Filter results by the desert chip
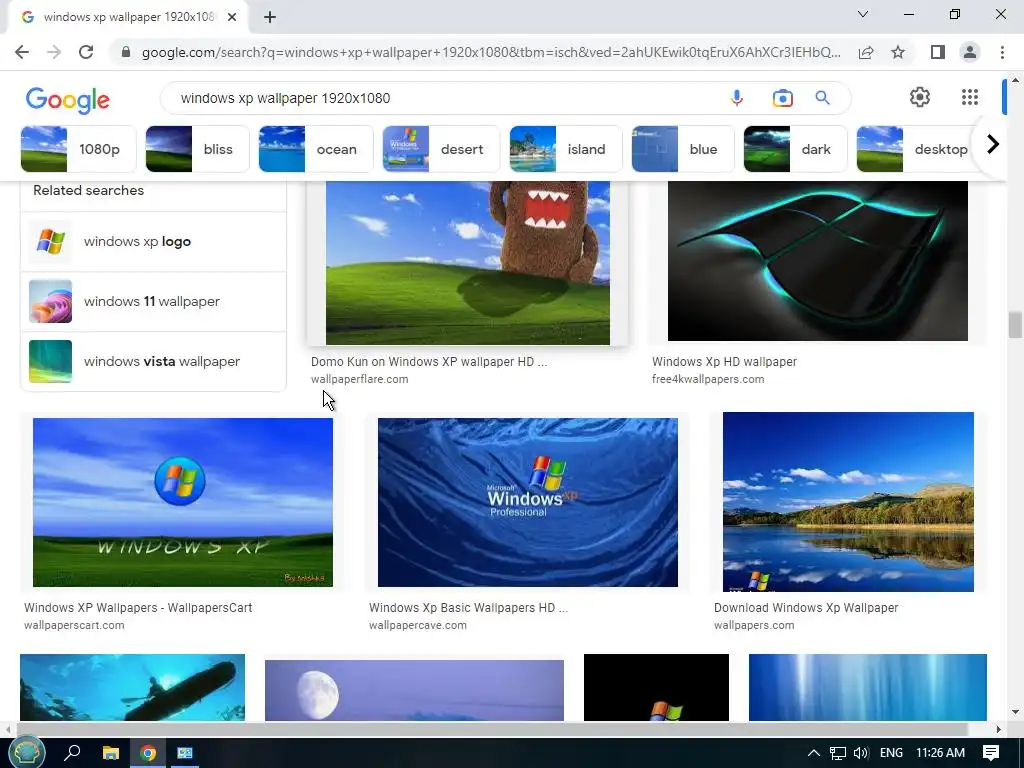 point(441,149)
